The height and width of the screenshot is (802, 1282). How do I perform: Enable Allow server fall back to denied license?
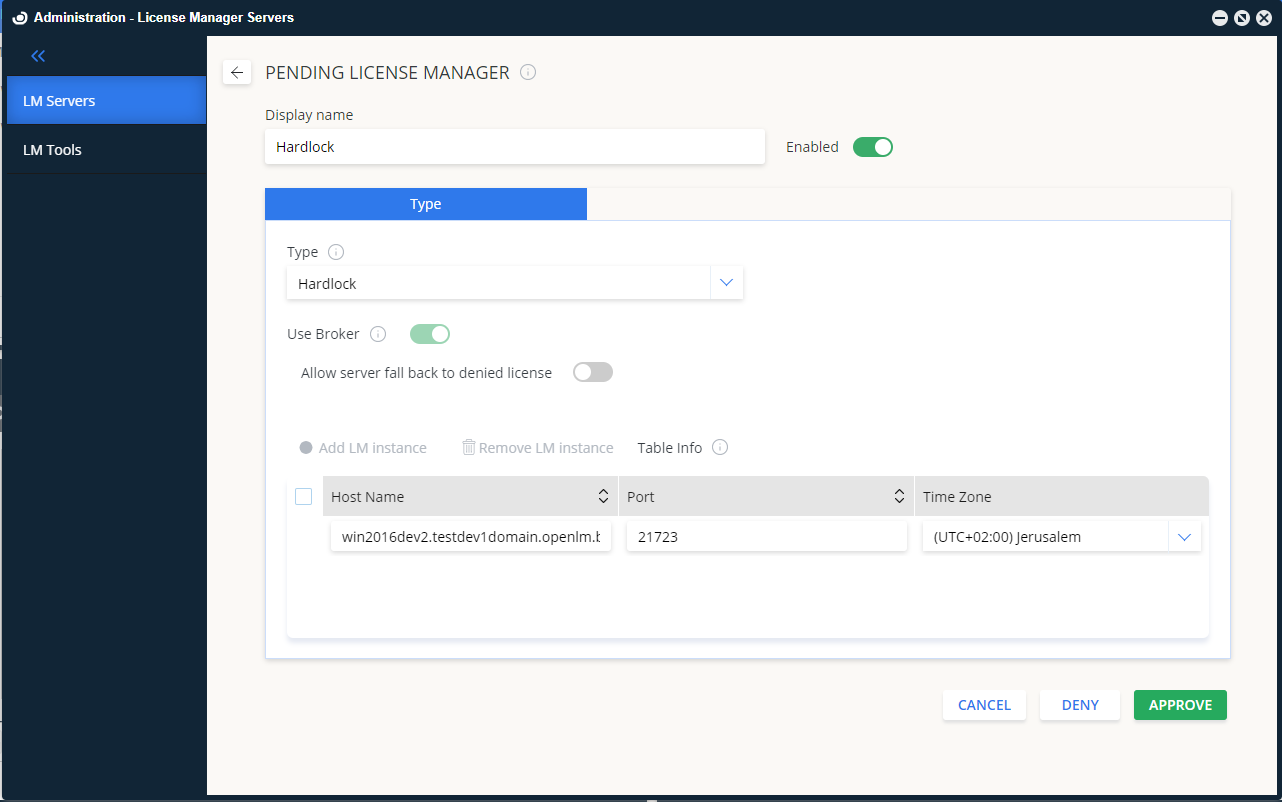click(592, 372)
